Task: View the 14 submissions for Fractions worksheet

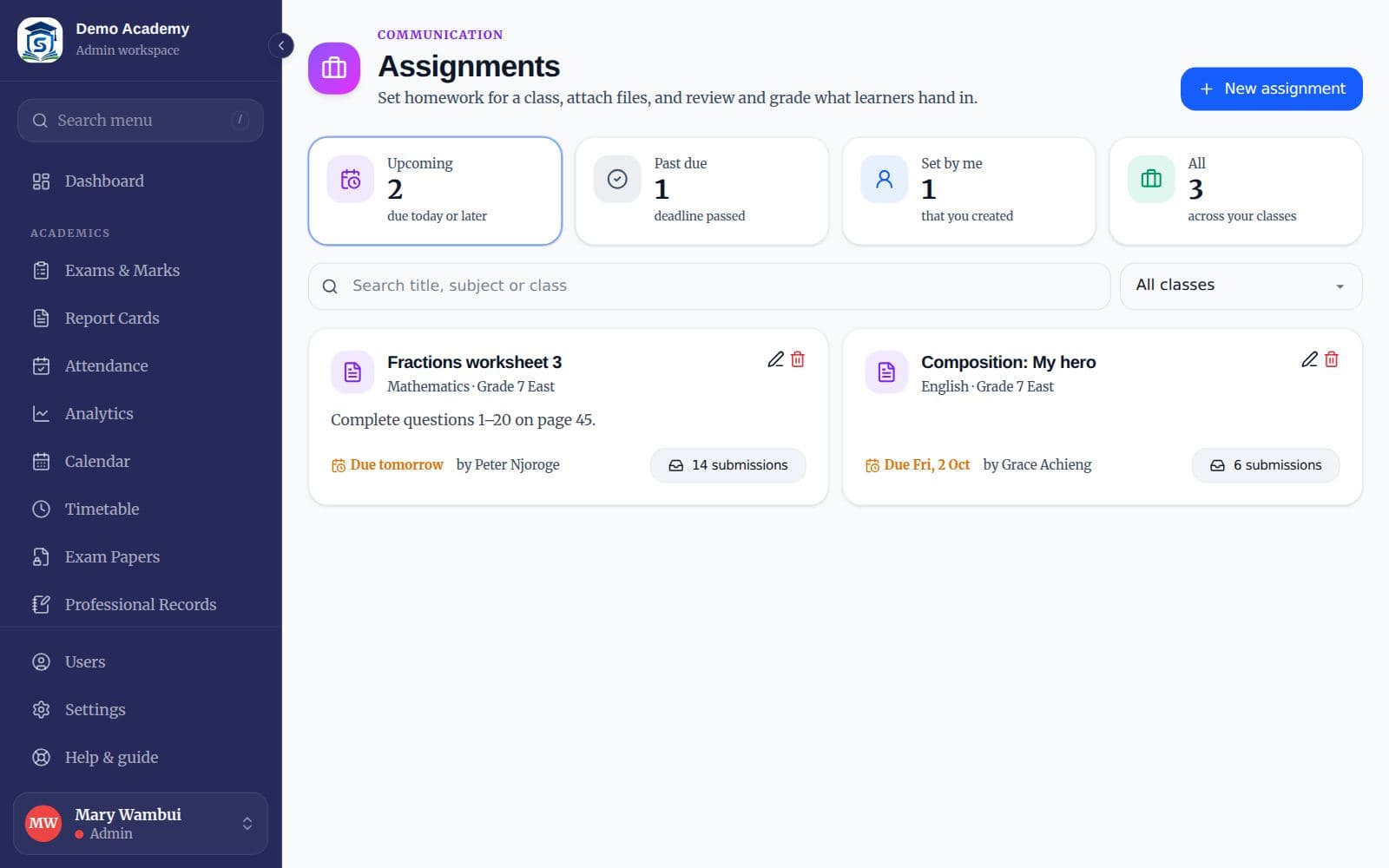Action: [x=727, y=465]
